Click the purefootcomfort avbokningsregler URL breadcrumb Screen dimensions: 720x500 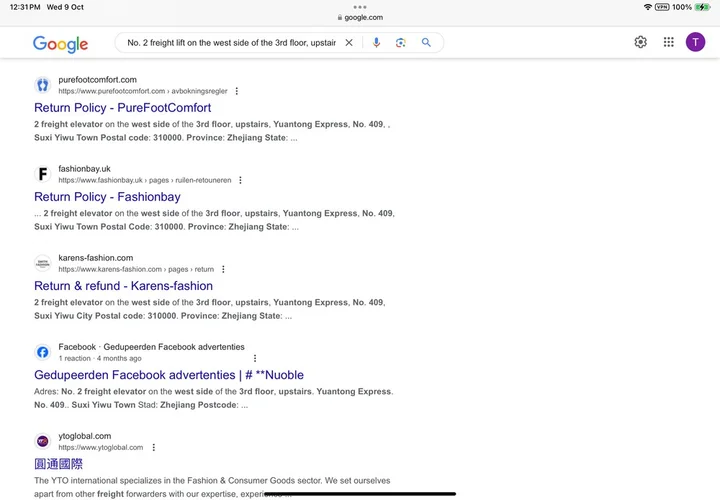click(143, 91)
